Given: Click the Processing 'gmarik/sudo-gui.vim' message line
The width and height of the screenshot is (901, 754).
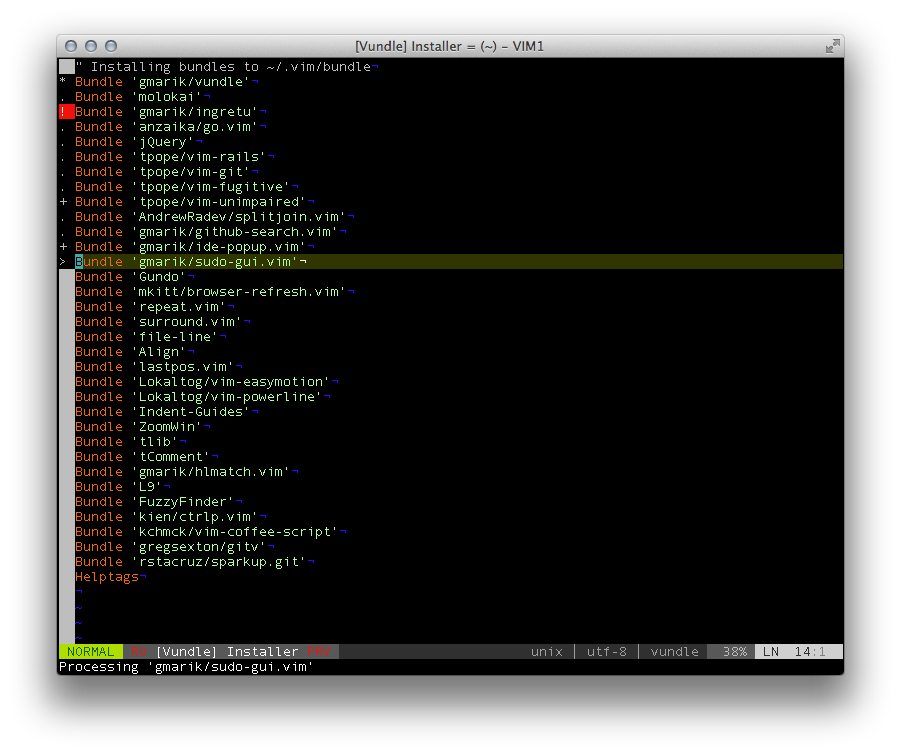Looking at the screenshot, I should pyautogui.click(x=186, y=667).
